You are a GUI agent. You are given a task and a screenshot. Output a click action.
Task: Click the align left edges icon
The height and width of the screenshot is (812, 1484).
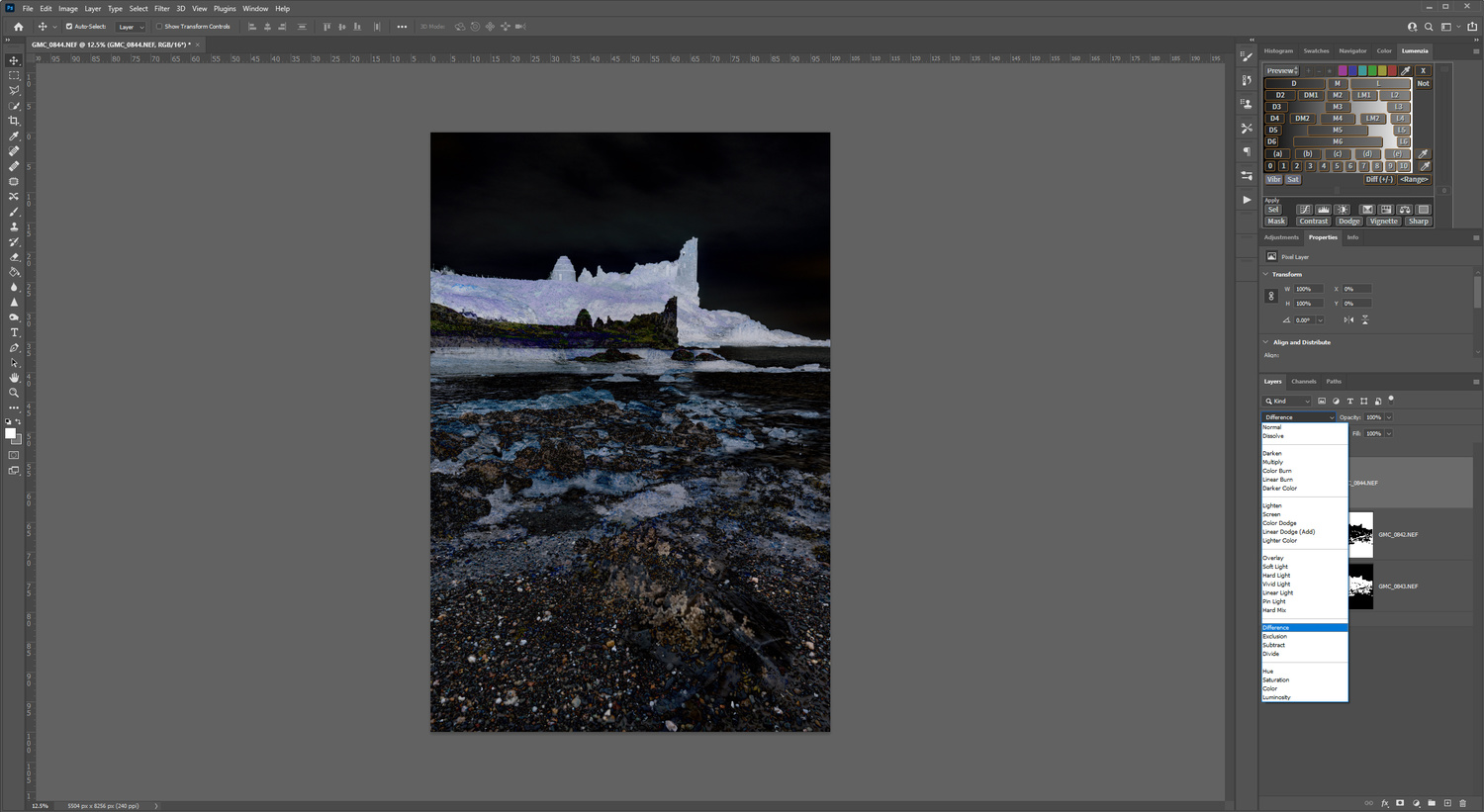coord(252,27)
